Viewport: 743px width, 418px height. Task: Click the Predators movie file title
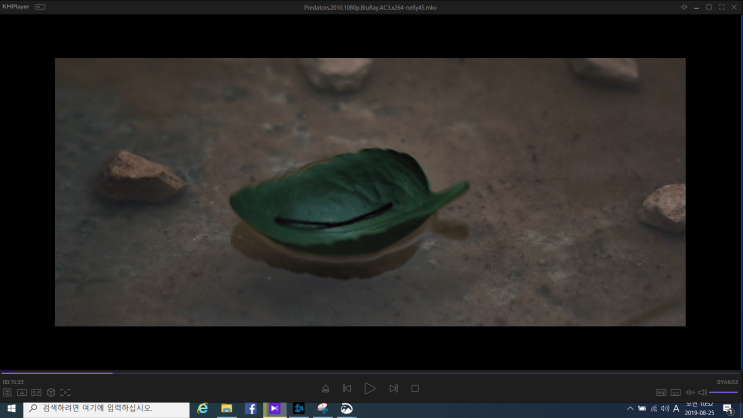click(370, 8)
